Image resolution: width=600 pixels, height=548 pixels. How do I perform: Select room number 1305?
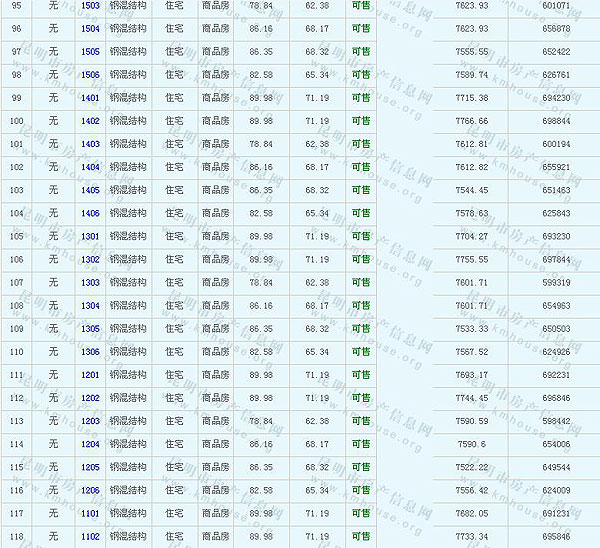coord(90,329)
